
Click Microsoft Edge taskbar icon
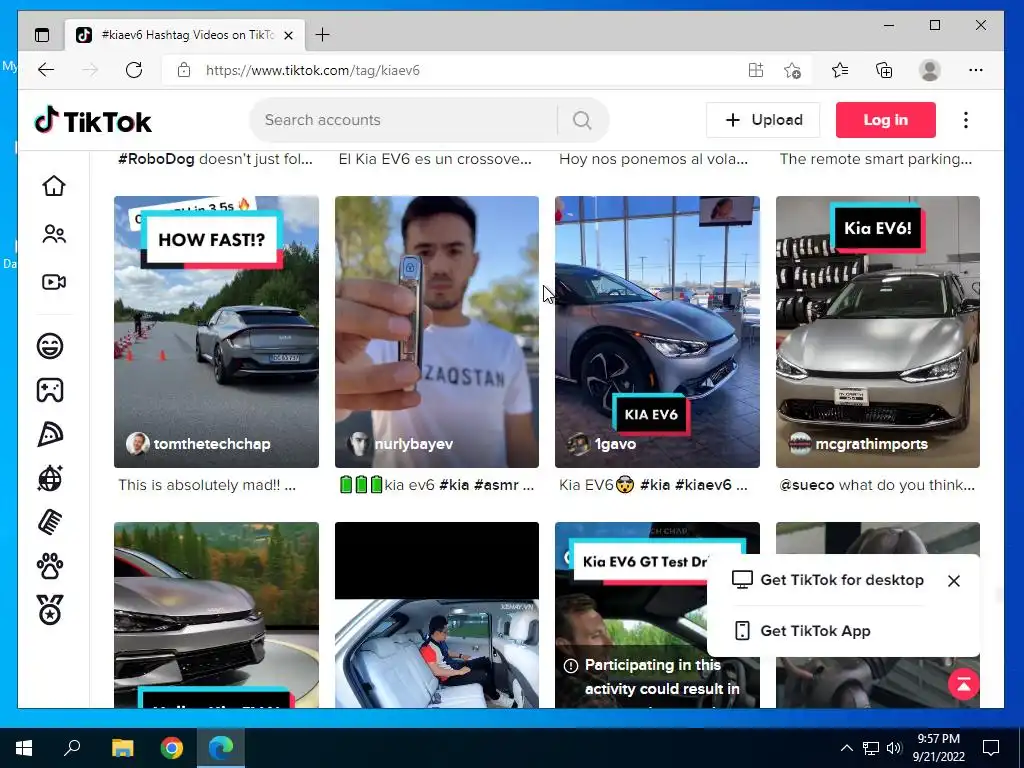click(221, 748)
